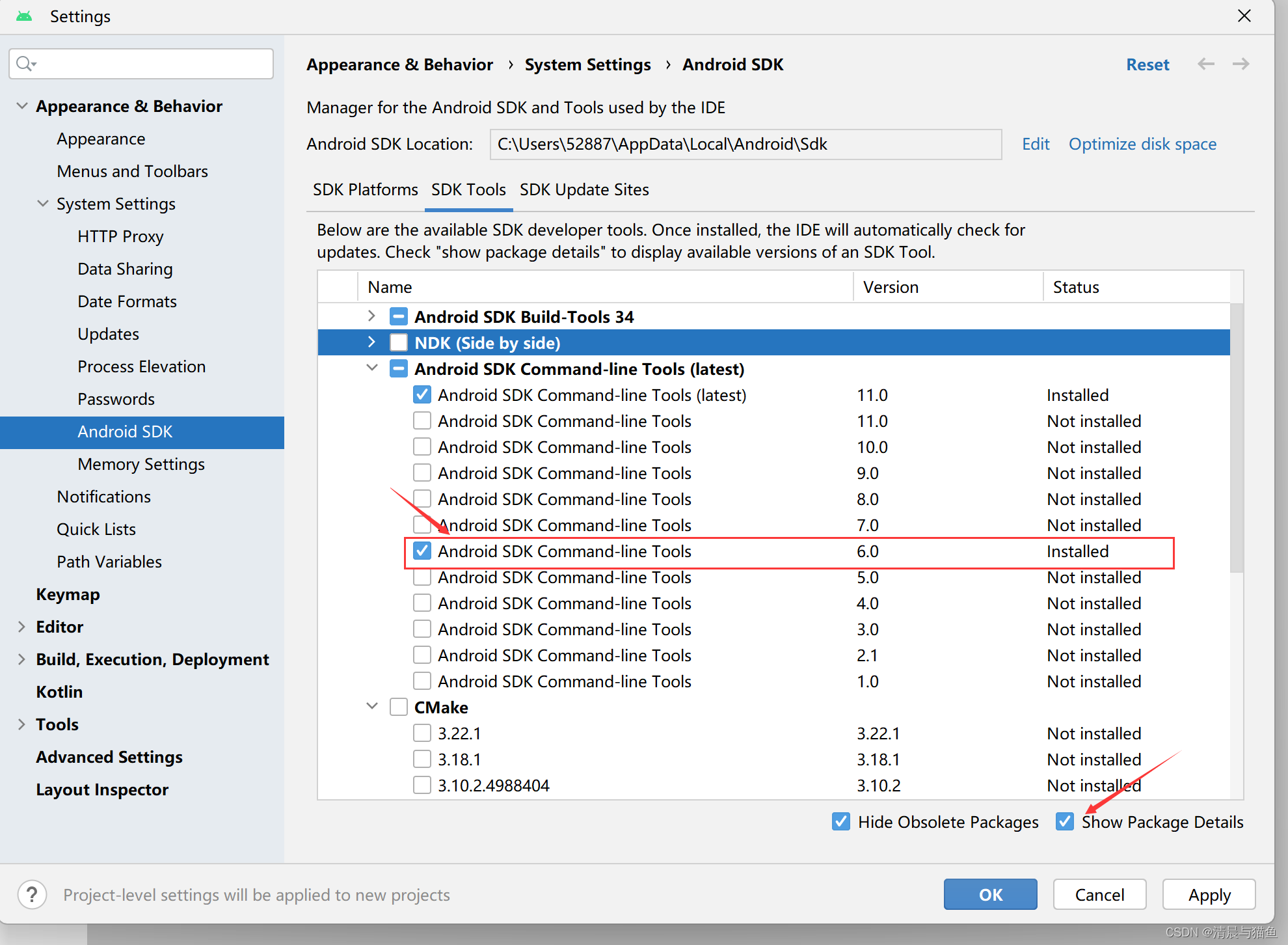Collapse Appearance & Behavior in sidebar
Screen dimensions: 1288x945
pyautogui.click(x=22, y=105)
